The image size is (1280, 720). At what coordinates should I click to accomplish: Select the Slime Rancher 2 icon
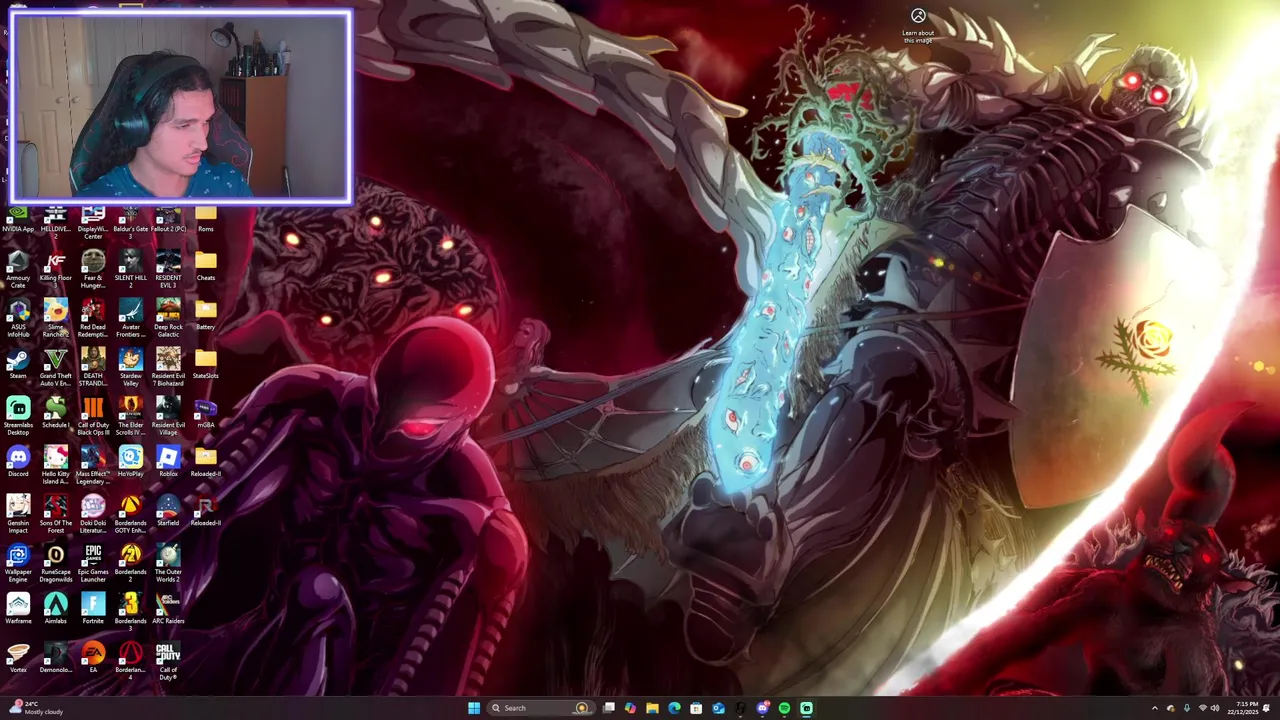[x=55, y=318]
